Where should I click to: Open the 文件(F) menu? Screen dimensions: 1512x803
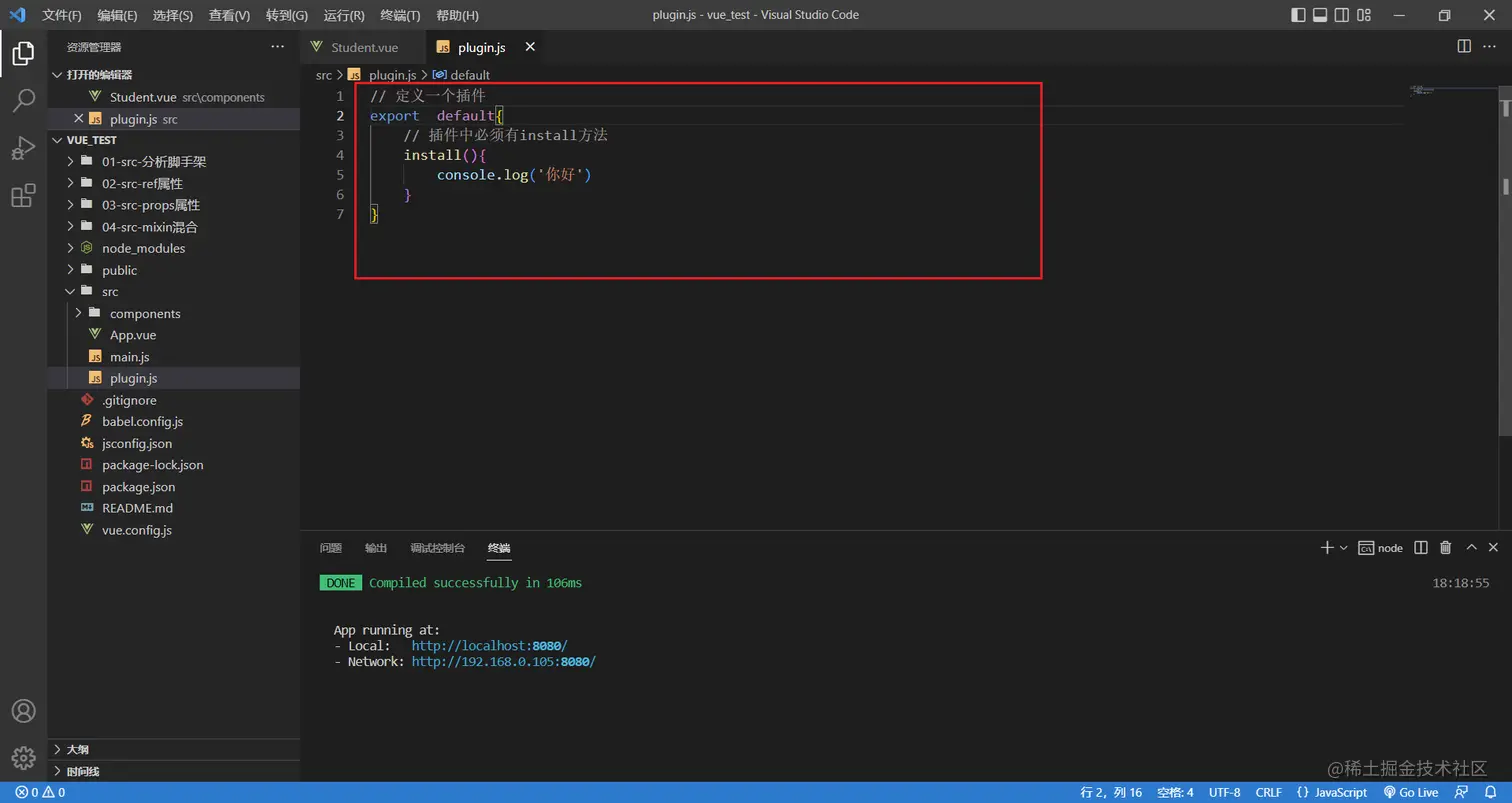tap(62, 15)
